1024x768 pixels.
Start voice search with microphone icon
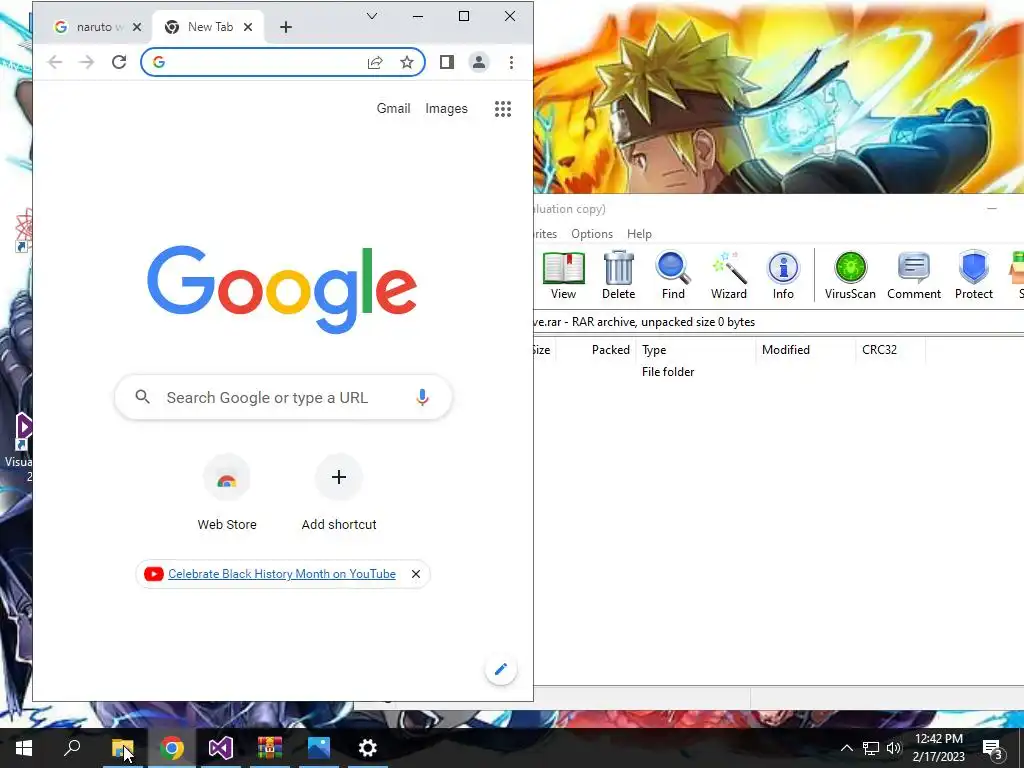423,397
